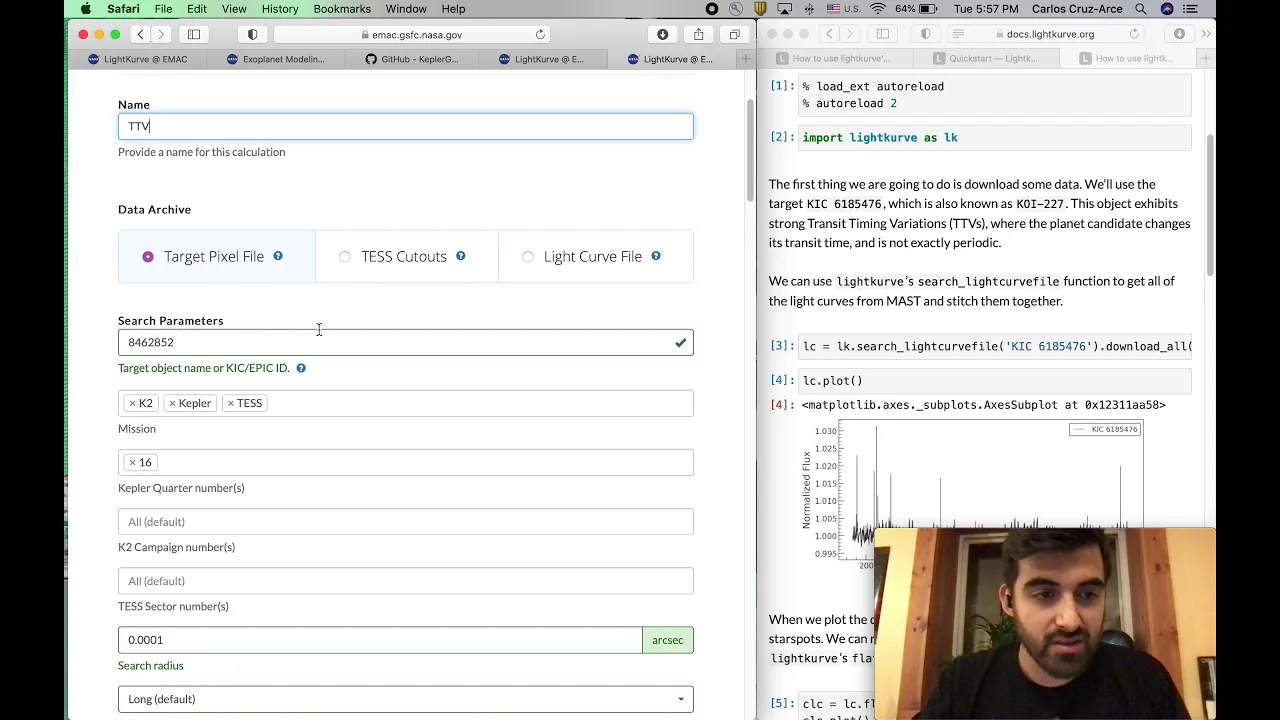Click the search radius field with 0.0001
Viewport: 1280px width, 720px height.
coord(380,640)
